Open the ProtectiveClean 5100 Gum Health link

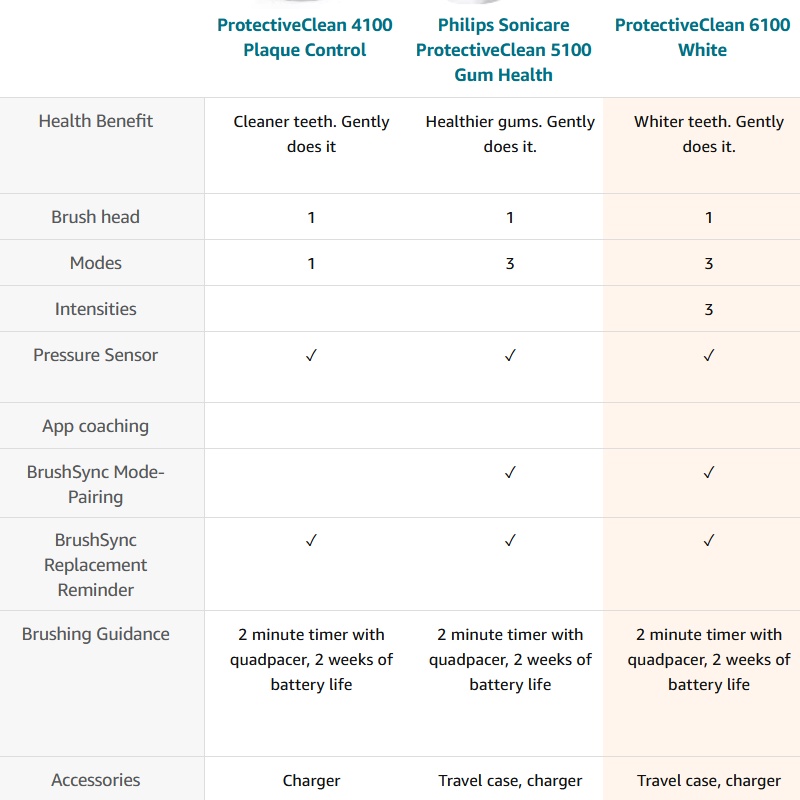[504, 49]
